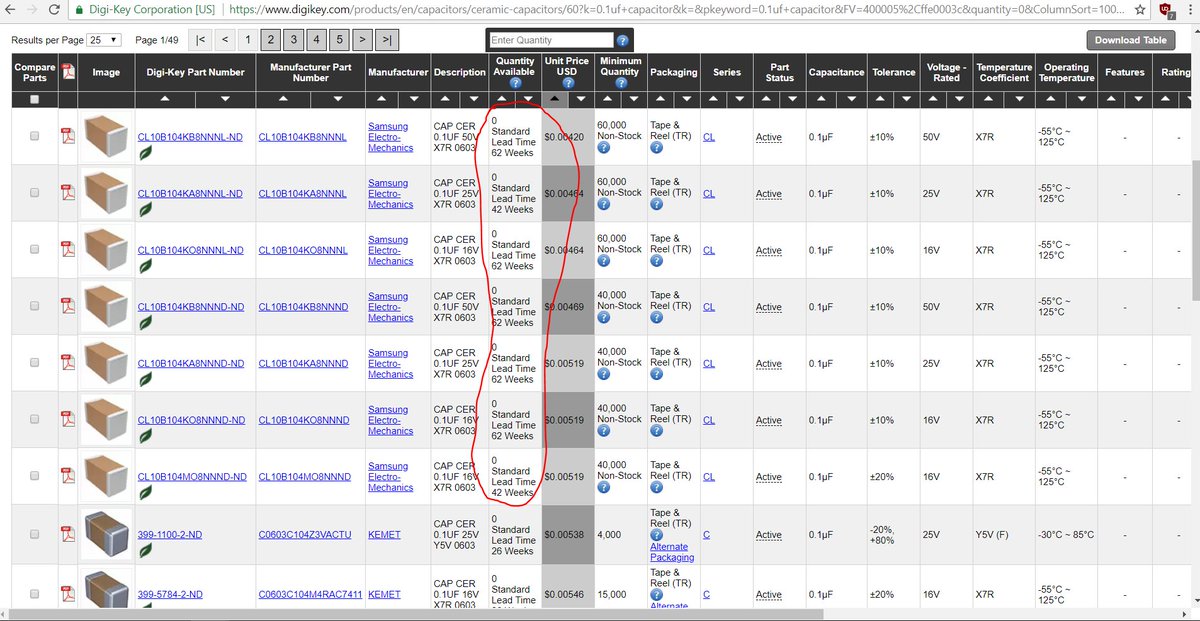Click Non-Stock help icon in CL10B104KB8NNNL row
1200x621 pixels.
603,148
